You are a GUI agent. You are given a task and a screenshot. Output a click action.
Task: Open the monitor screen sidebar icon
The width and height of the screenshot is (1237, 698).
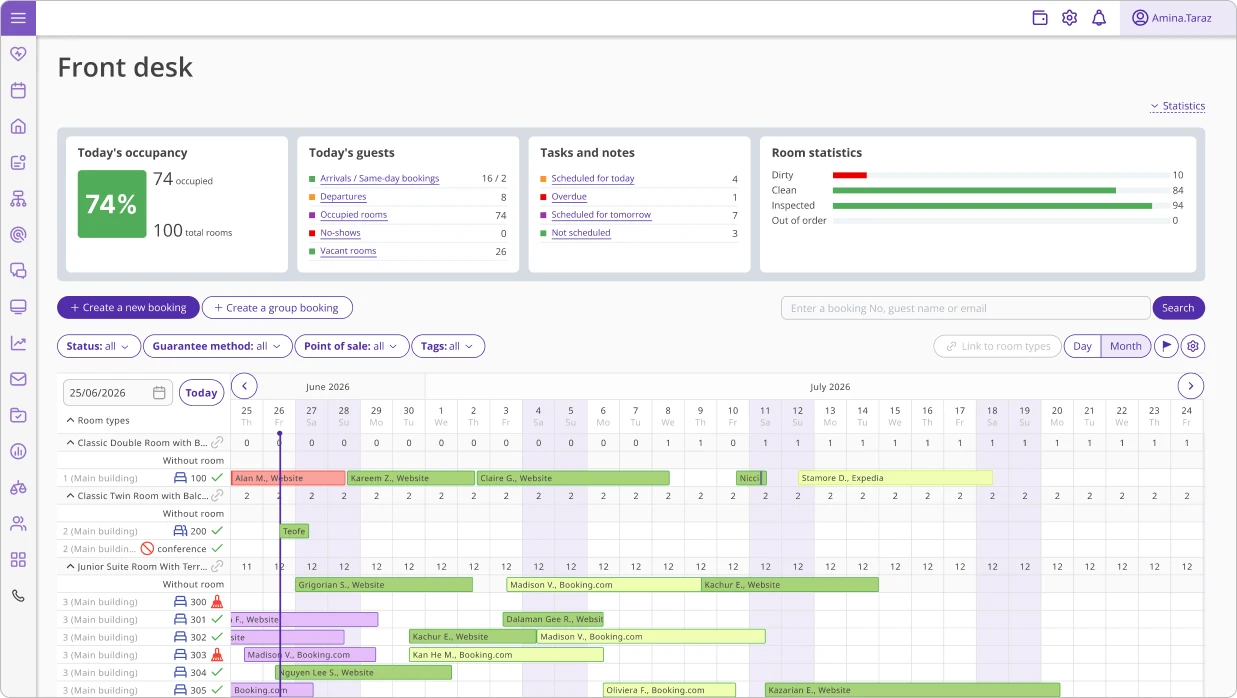(18, 306)
